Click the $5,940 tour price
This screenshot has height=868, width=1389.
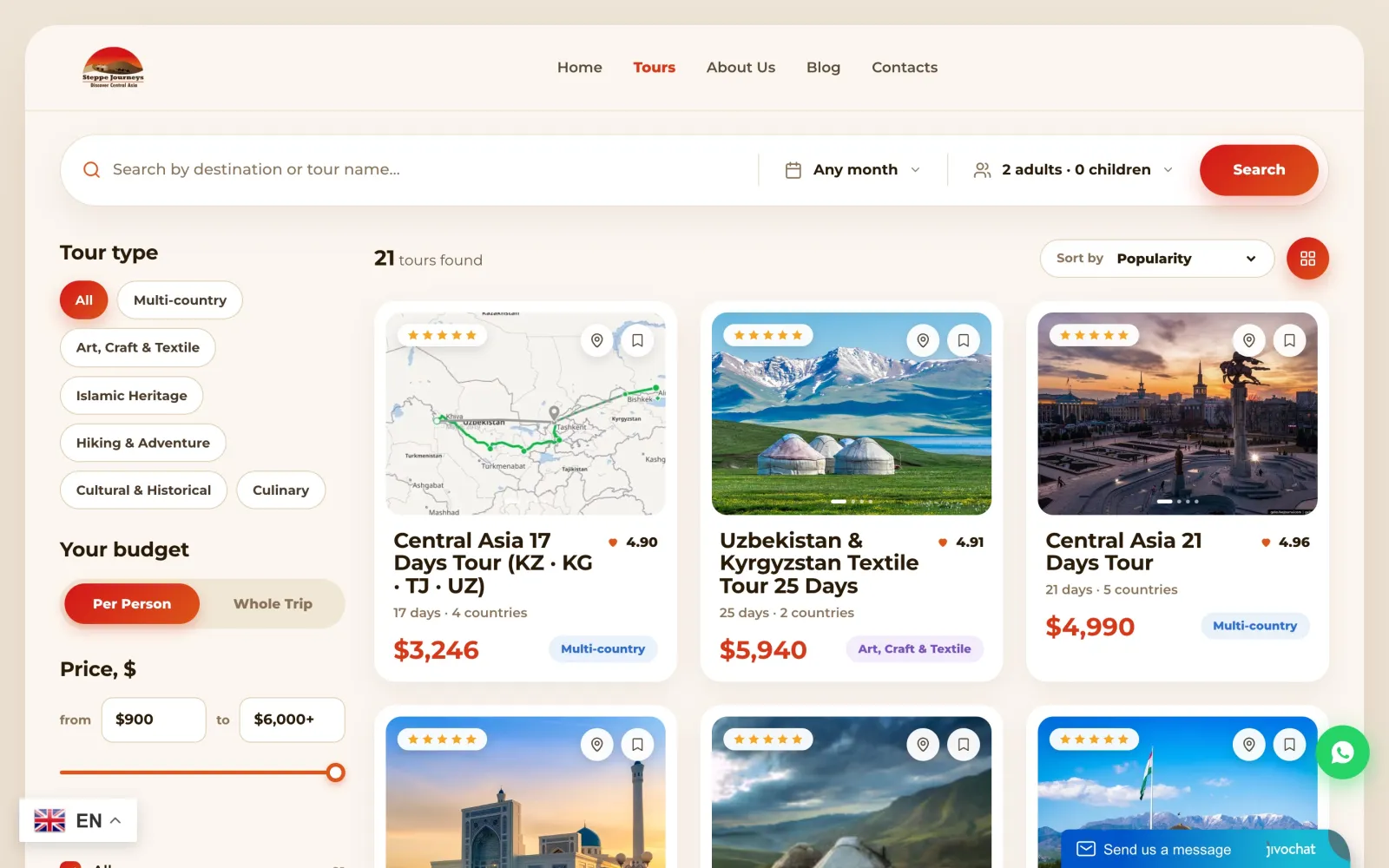[763, 650]
